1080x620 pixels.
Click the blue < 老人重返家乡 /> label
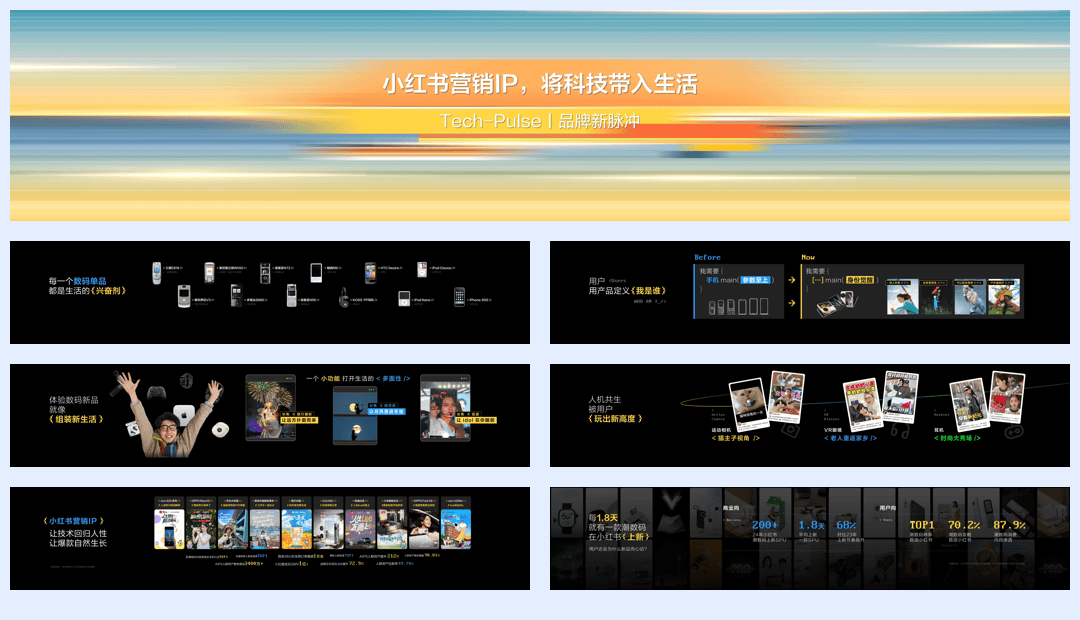[x=851, y=438]
